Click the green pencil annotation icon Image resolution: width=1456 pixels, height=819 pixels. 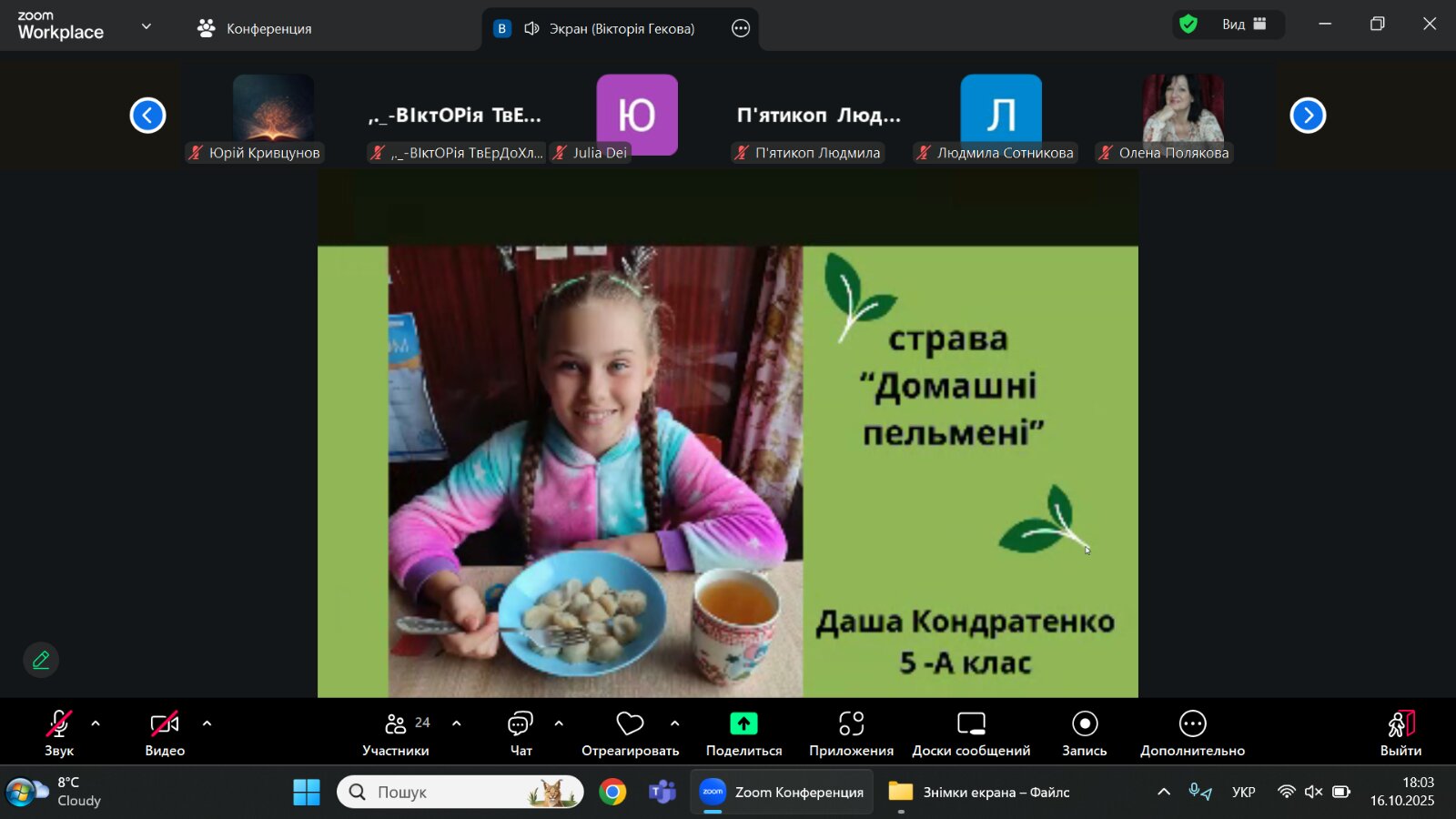pos(41,660)
